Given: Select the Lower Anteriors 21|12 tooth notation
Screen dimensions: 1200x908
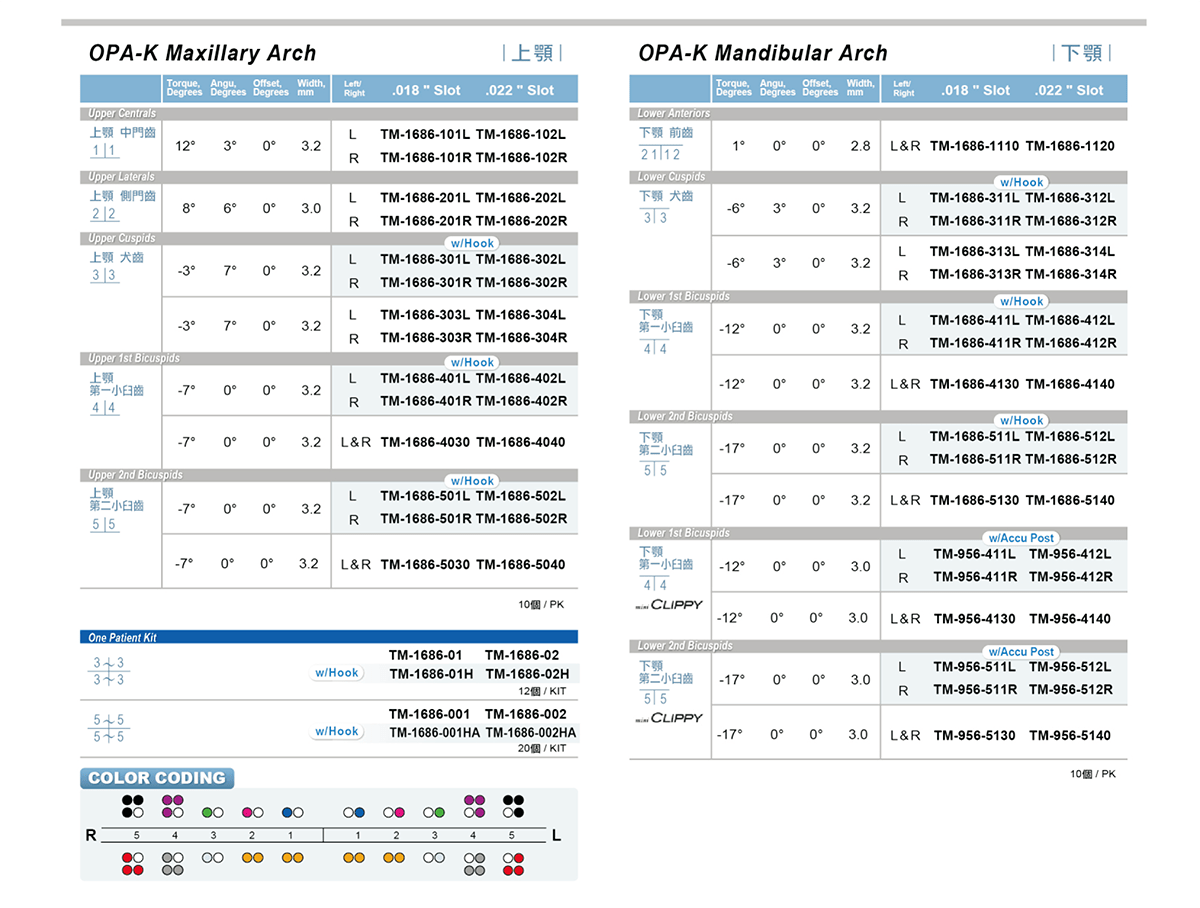Looking at the screenshot, I should point(660,154).
